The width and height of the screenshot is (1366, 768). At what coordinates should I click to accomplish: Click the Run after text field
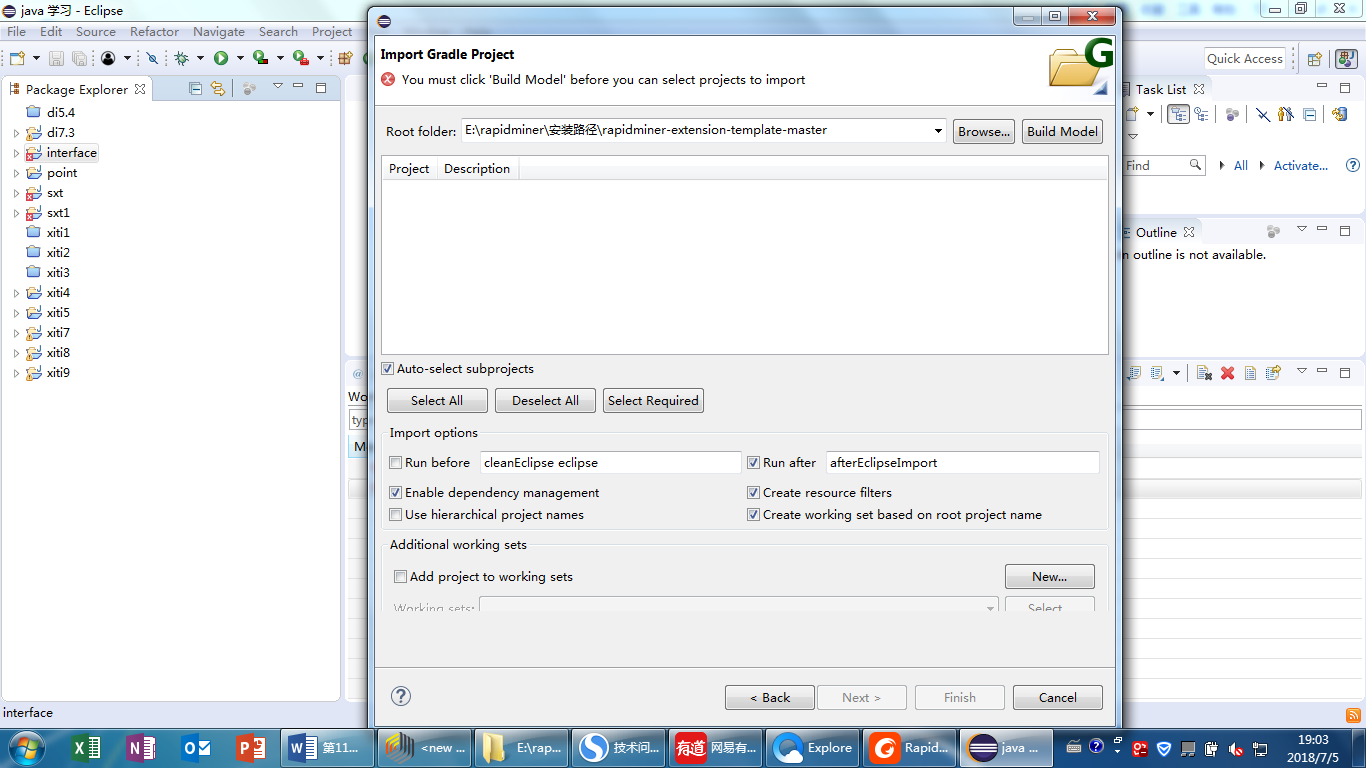962,463
